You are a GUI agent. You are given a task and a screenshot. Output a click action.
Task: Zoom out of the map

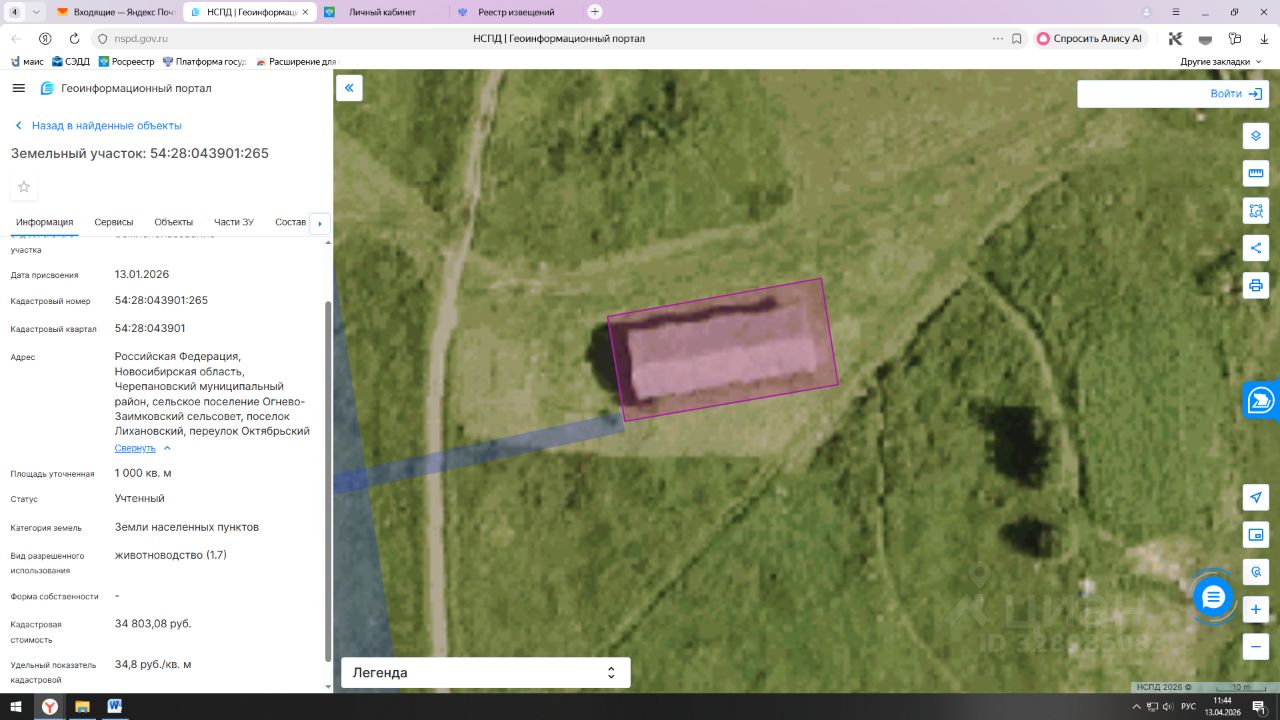point(1256,647)
